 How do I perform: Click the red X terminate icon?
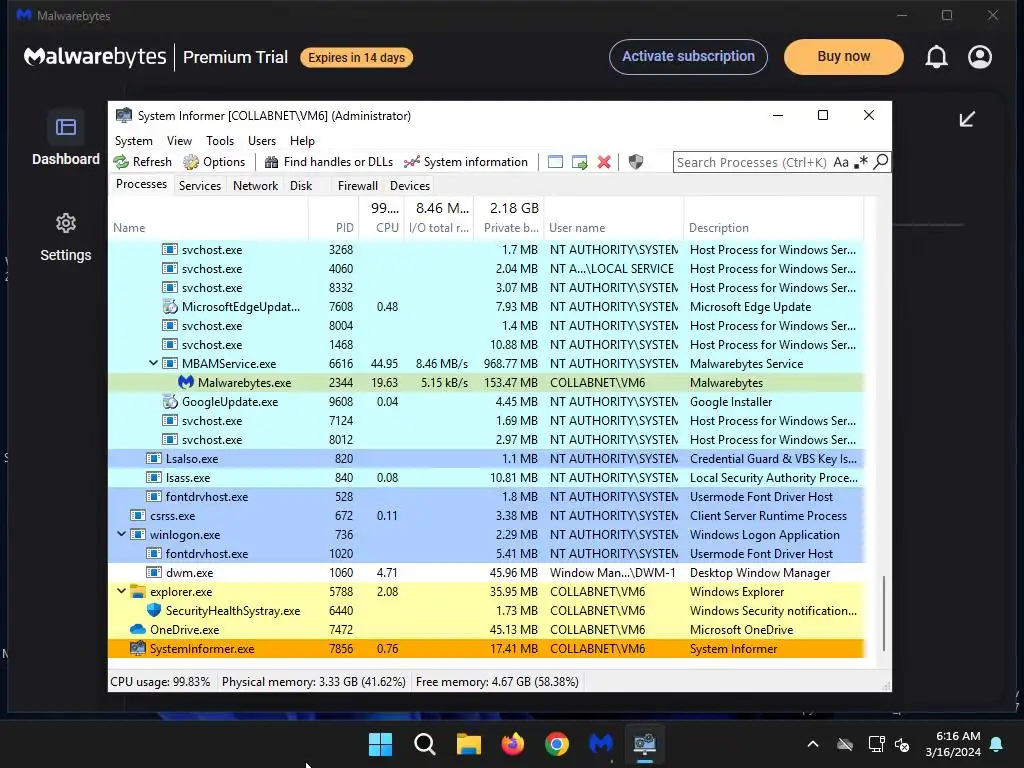[604, 162]
